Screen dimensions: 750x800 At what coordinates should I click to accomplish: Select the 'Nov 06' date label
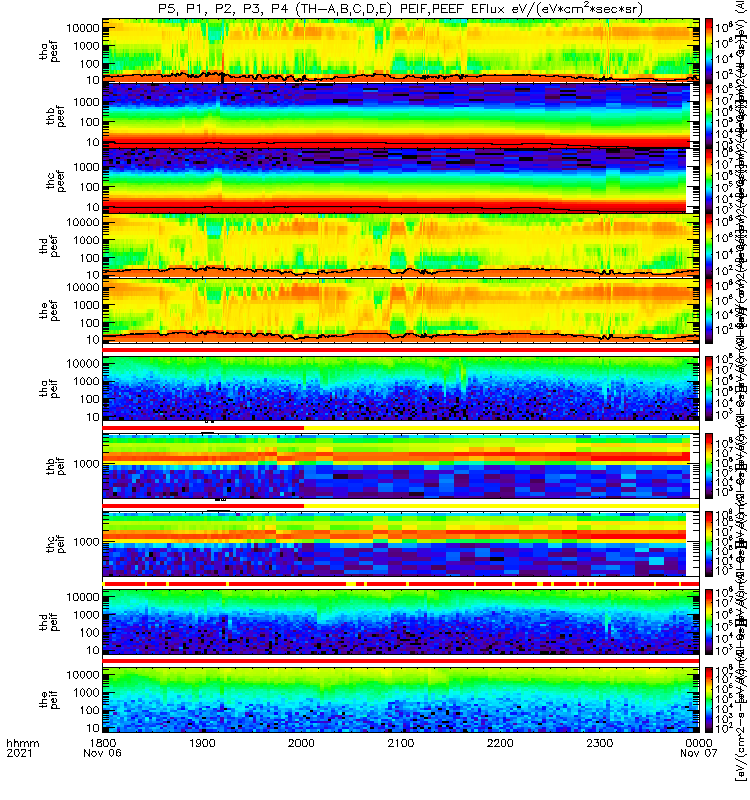tap(103, 753)
